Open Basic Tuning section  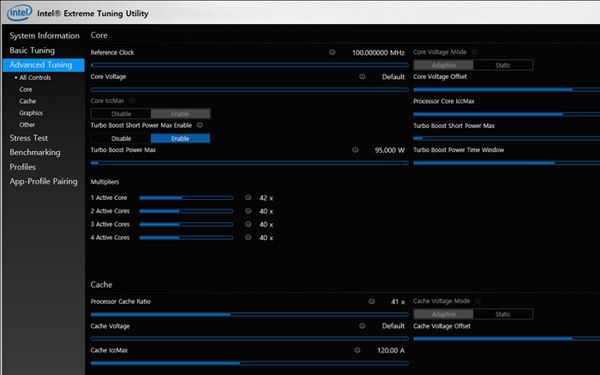click(32, 50)
